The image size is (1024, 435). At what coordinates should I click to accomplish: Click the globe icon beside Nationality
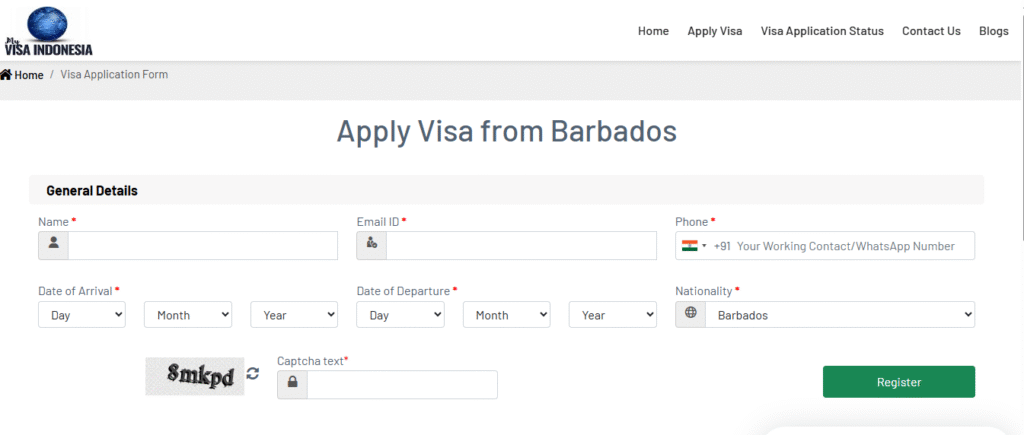[x=691, y=315]
